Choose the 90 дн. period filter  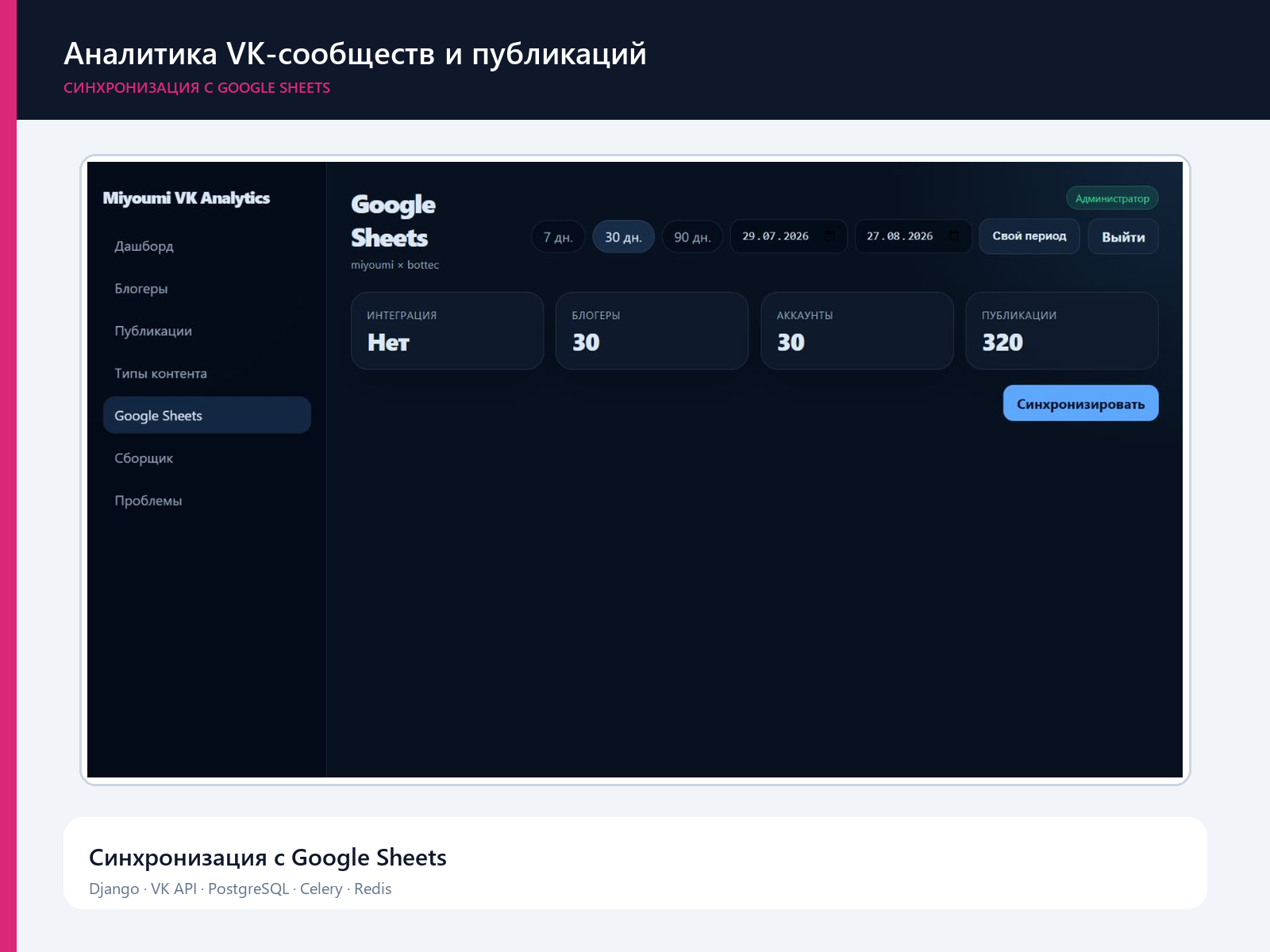(692, 237)
